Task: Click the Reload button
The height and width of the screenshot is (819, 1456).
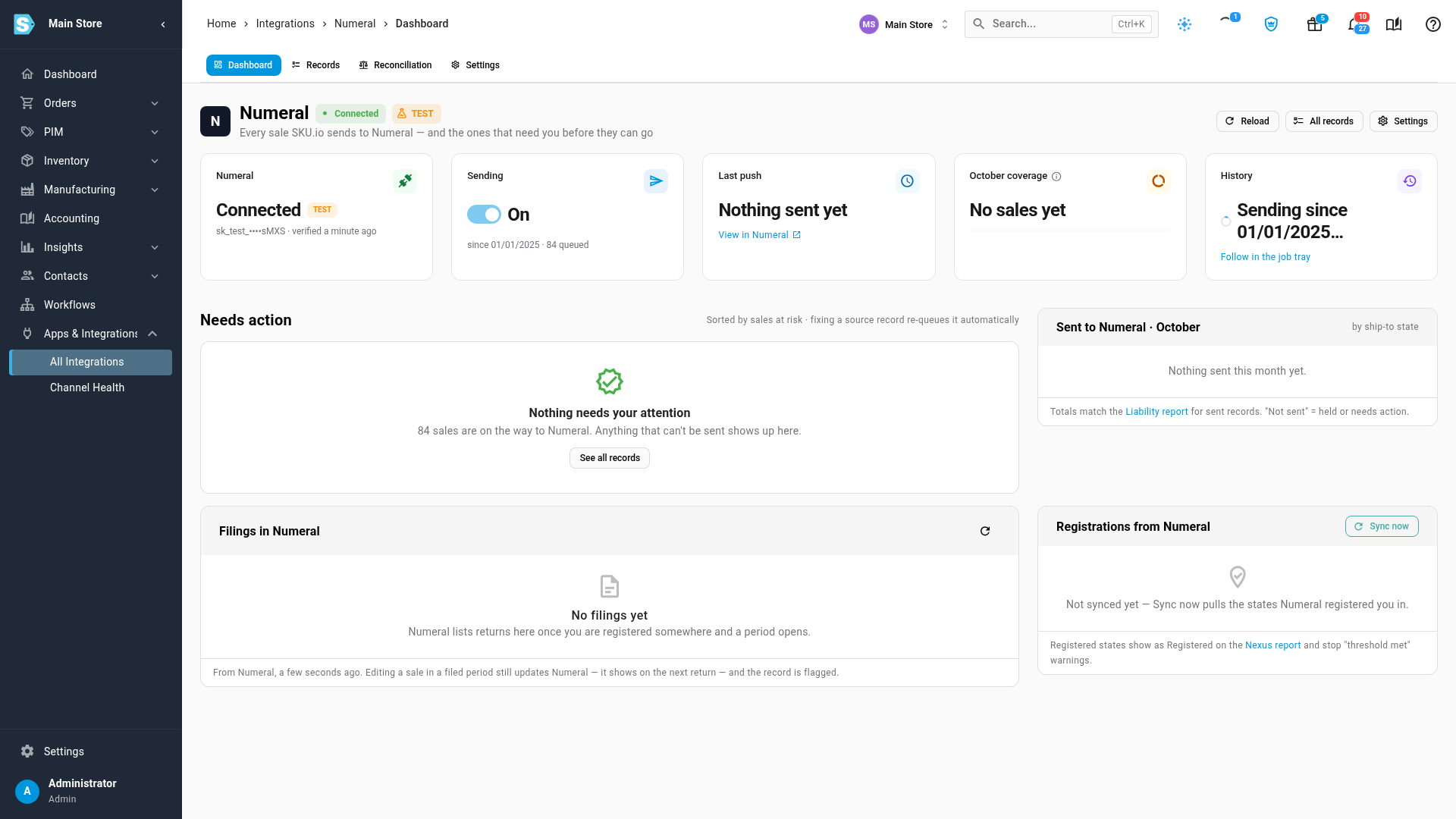Action: (x=1247, y=121)
